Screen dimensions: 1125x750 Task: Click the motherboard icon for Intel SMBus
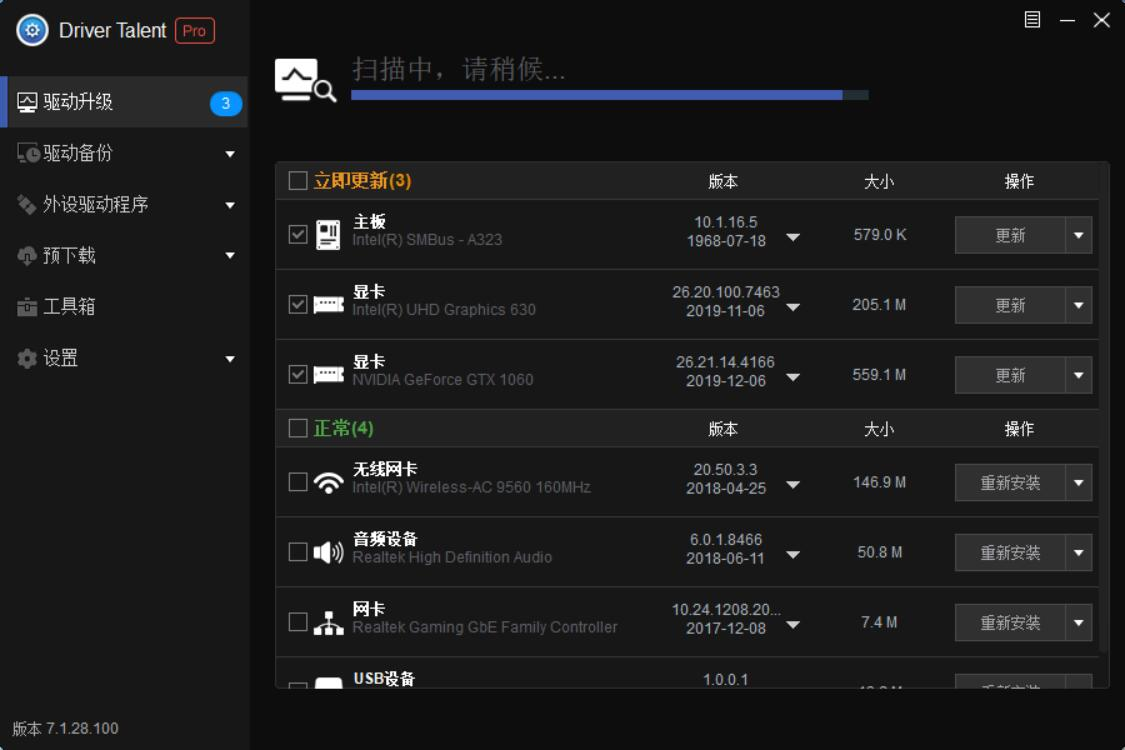[328, 235]
